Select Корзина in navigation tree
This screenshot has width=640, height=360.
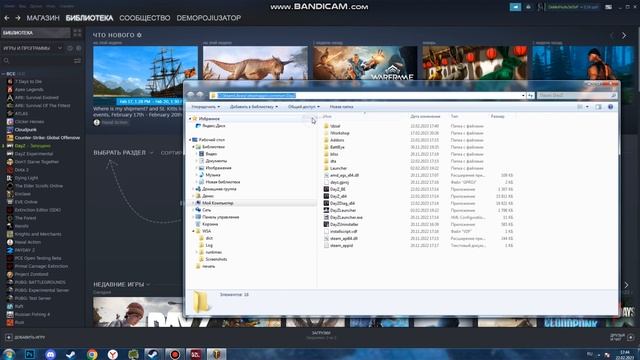(x=210, y=224)
